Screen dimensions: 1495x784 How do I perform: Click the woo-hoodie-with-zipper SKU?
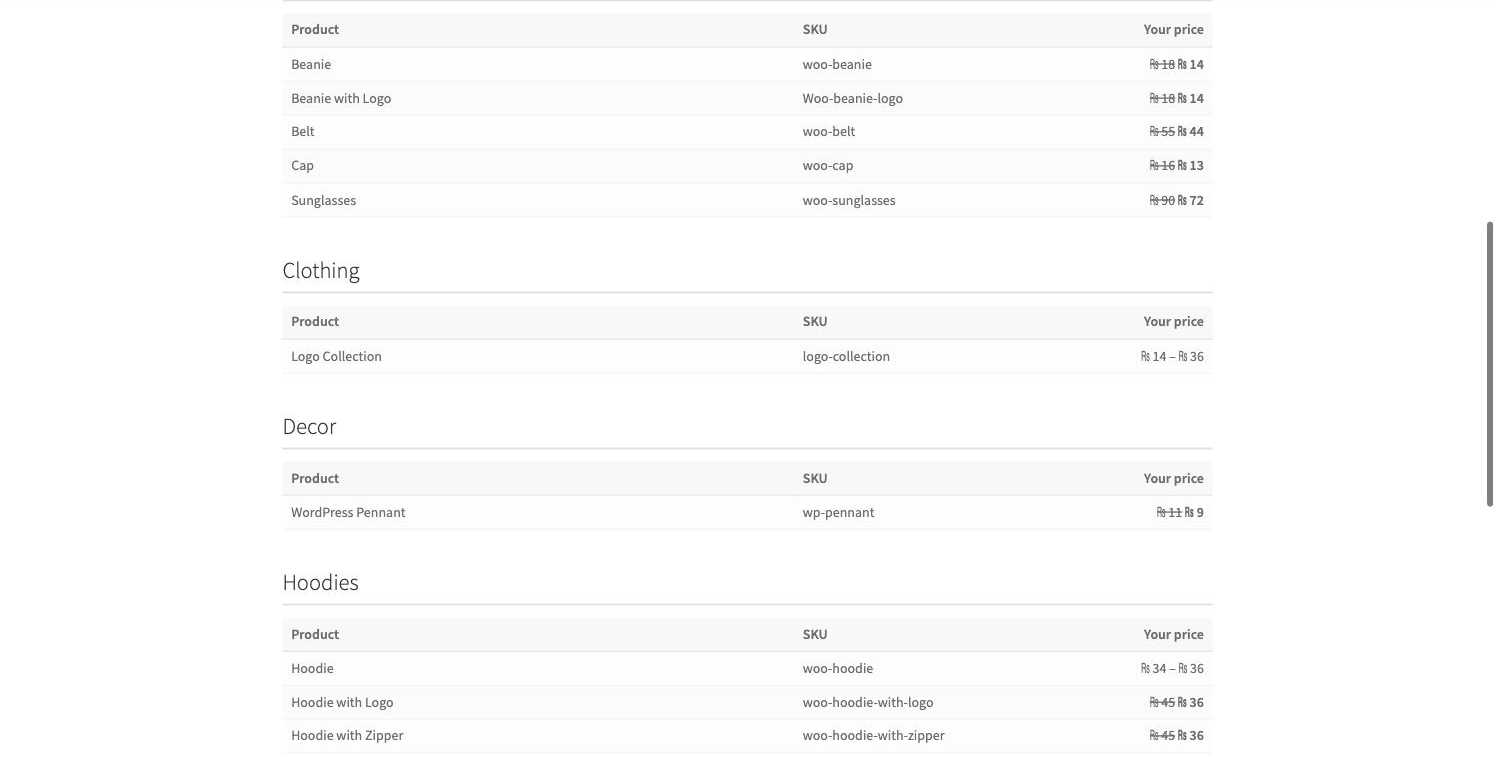[x=873, y=735]
